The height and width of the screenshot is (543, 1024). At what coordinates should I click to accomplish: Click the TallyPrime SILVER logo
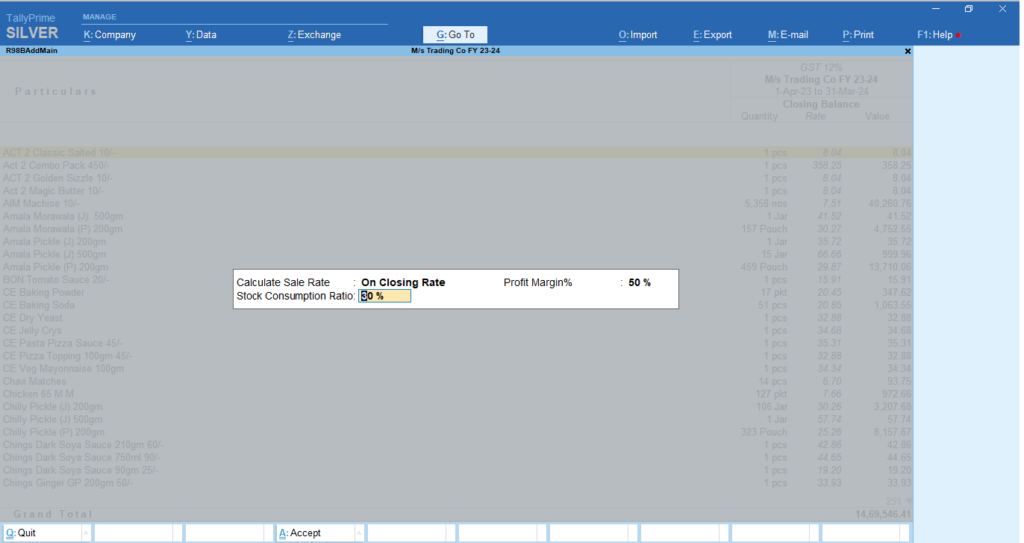click(32, 27)
